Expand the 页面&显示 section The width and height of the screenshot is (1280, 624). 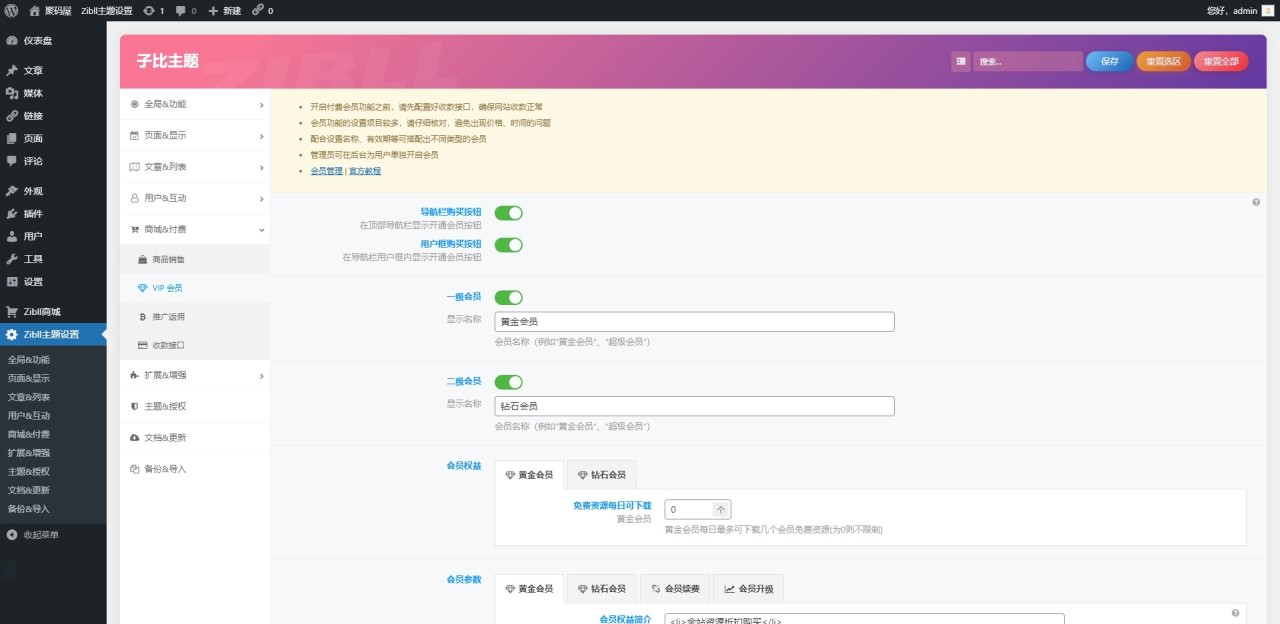click(x=195, y=135)
